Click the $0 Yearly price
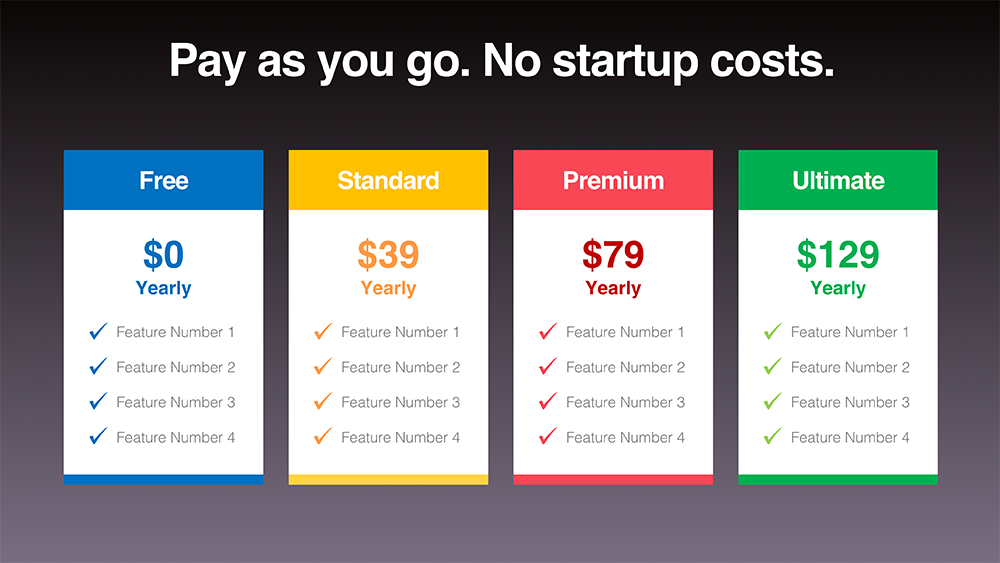This screenshot has height=563, width=1000. 163,267
